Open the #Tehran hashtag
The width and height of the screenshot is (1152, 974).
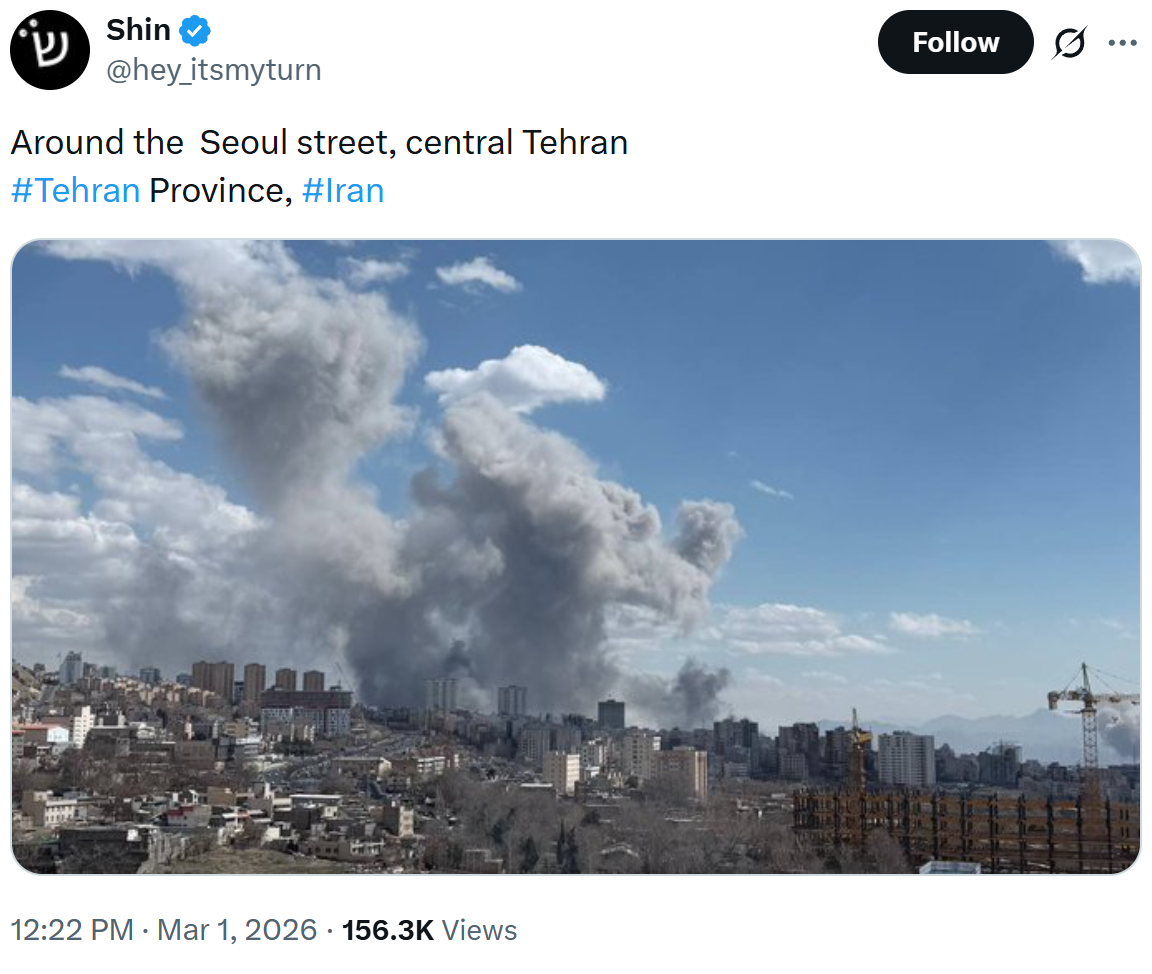[75, 190]
